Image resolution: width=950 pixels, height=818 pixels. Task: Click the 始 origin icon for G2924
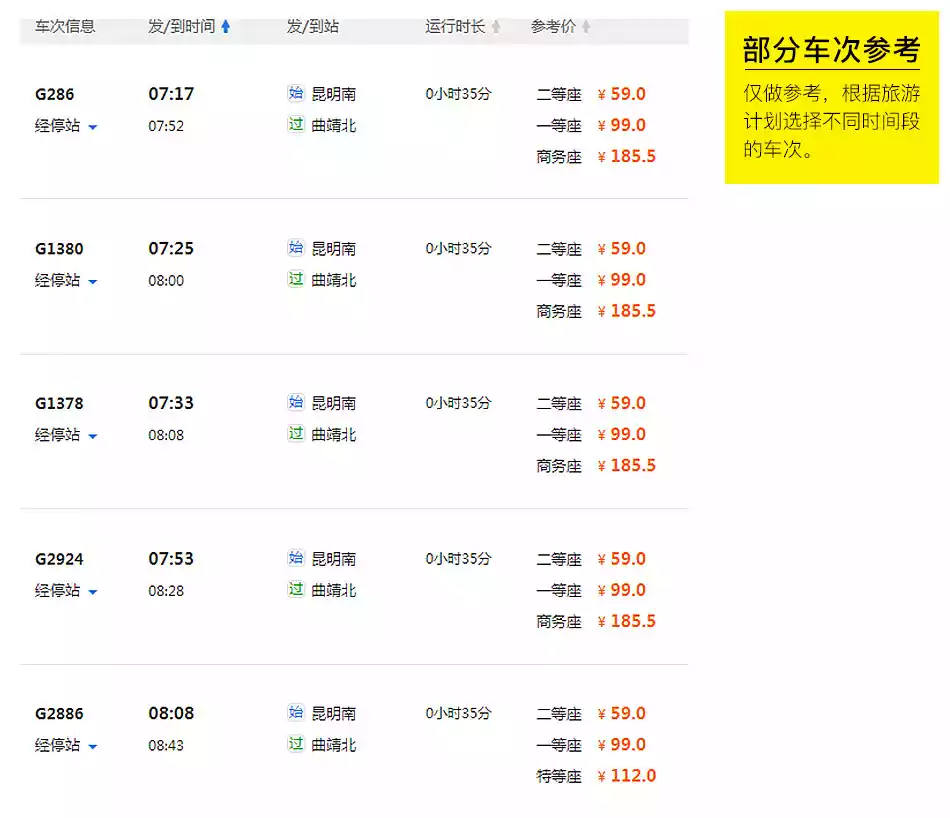click(295, 558)
